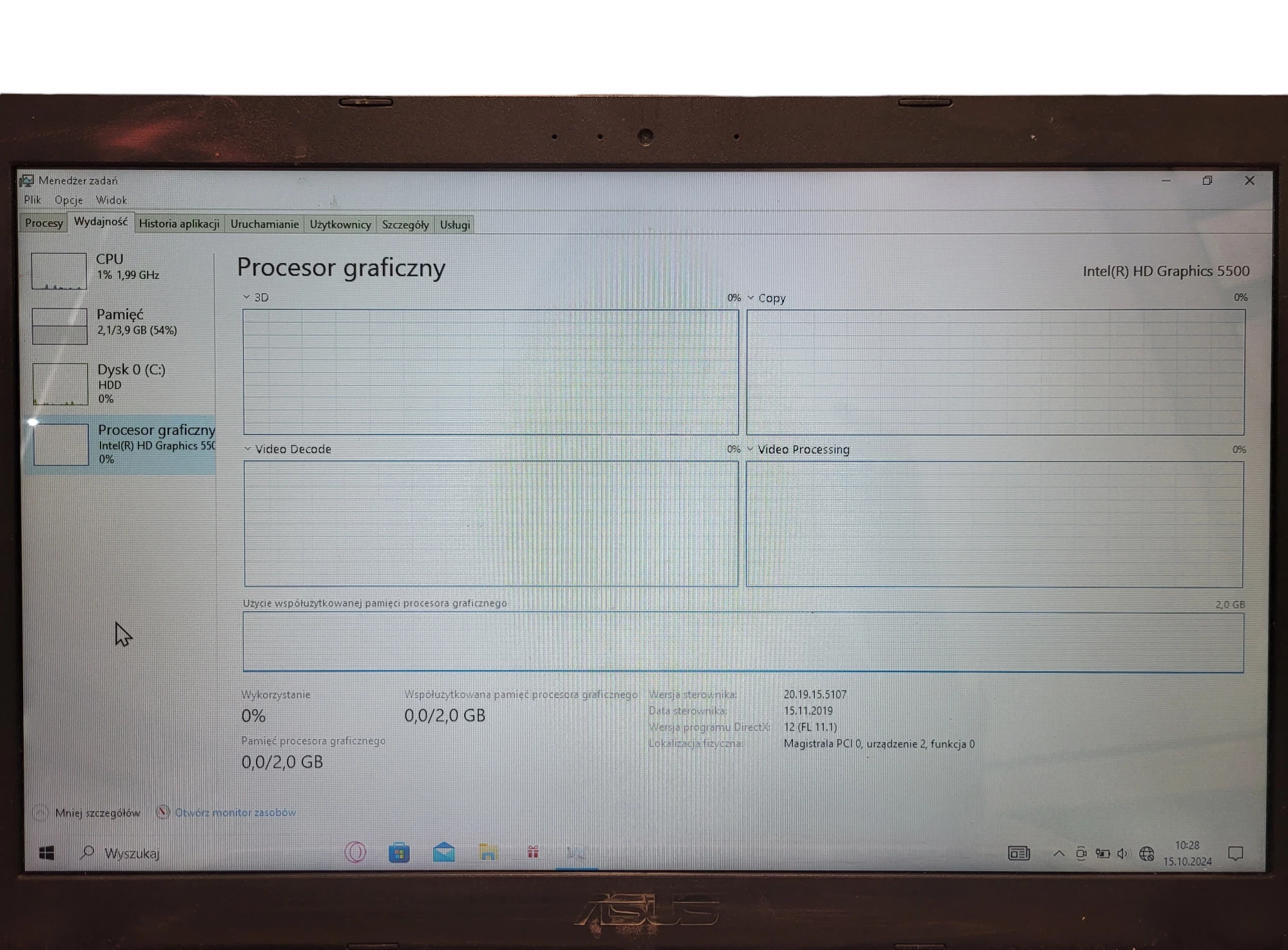Close the Menedżer zadań window
The width and height of the screenshot is (1288, 950).
pos(1249,180)
